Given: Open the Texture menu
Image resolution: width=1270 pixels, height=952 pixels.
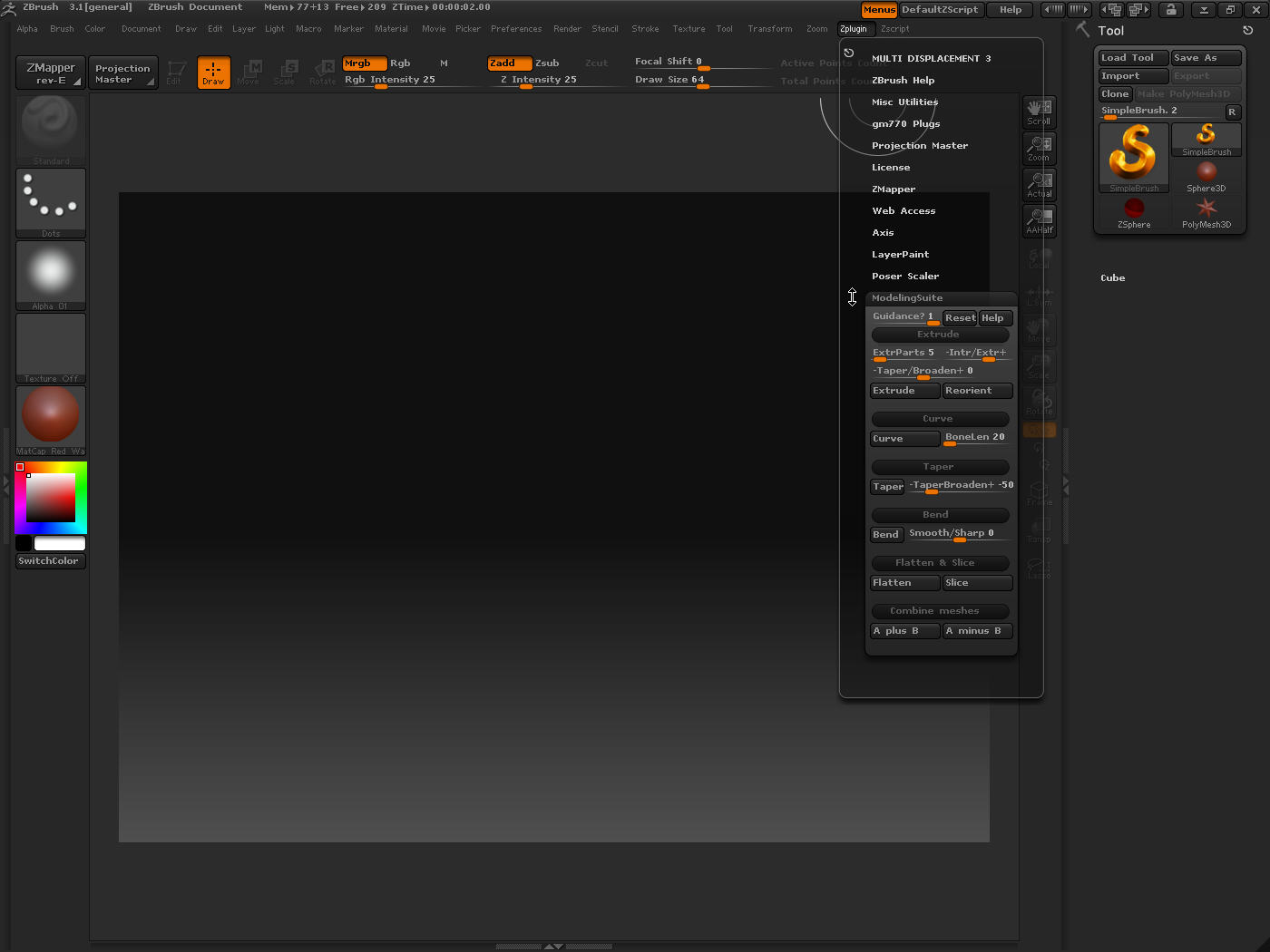Looking at the screenshot, I should [x=688, y=29].
